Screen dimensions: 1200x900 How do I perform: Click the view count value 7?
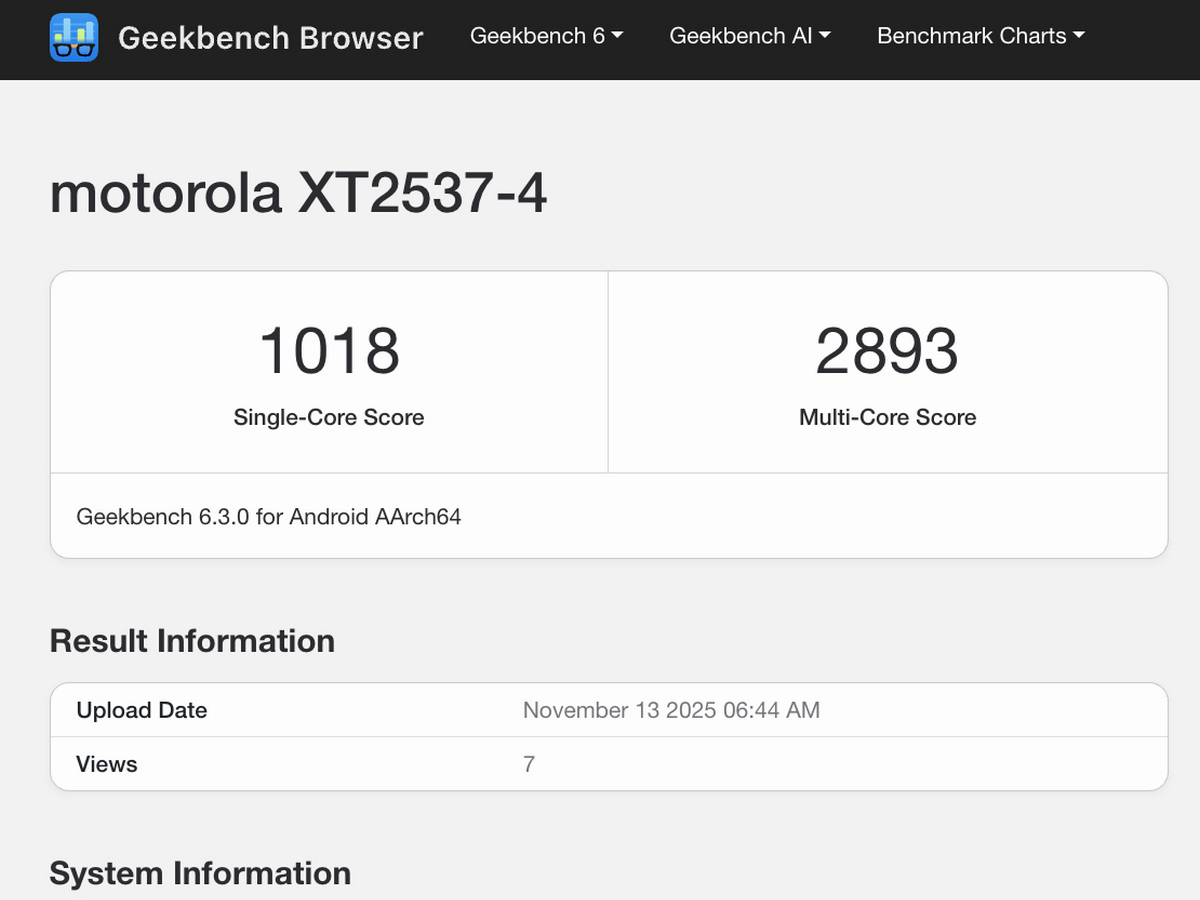pos(529,764)
